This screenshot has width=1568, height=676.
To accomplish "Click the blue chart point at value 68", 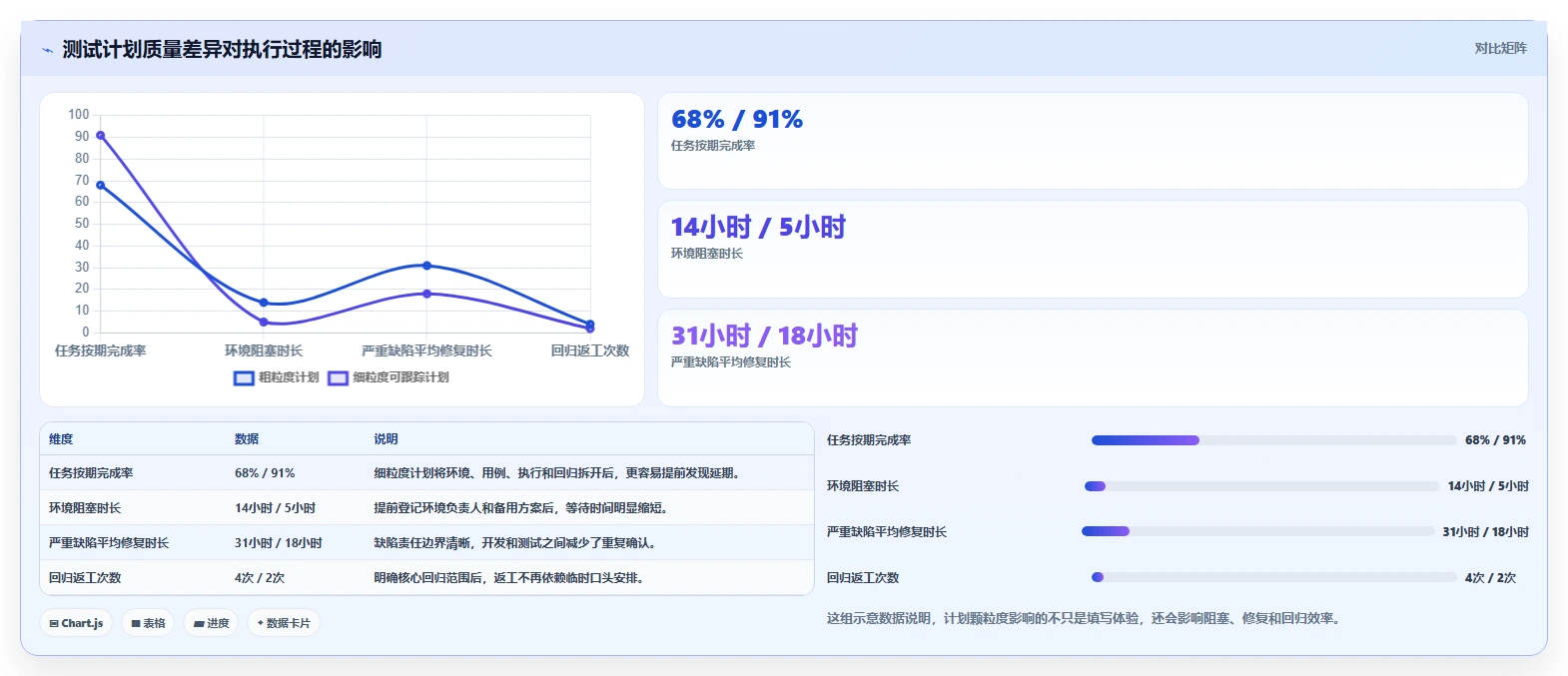I will 100,186.
